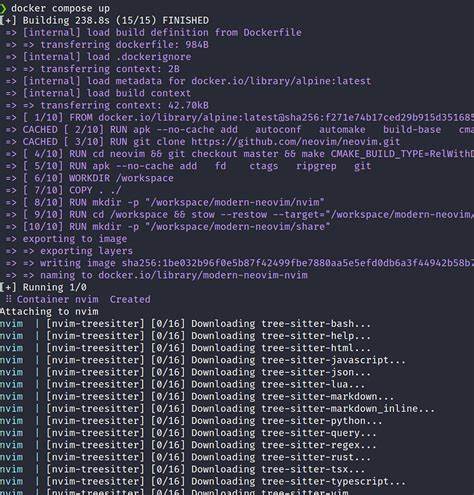Image resolution: width=474 pixels, height=495 pixels.
Task: Select 'Downloading tree-sitter-regex...' log line
Action: point(188,445)
